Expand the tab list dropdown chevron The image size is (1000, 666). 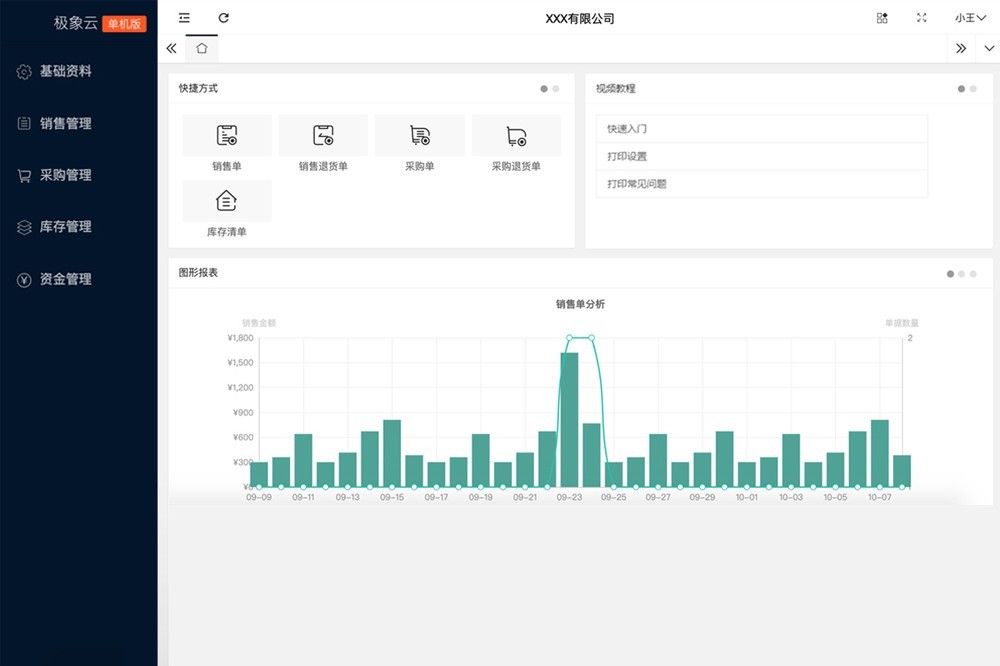(x=989, y=48)
